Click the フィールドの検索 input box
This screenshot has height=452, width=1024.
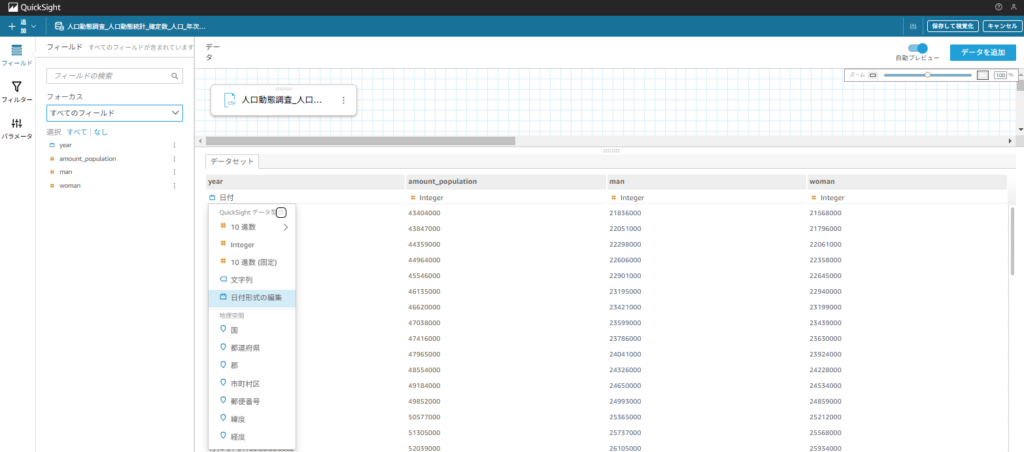pos(108,76)
